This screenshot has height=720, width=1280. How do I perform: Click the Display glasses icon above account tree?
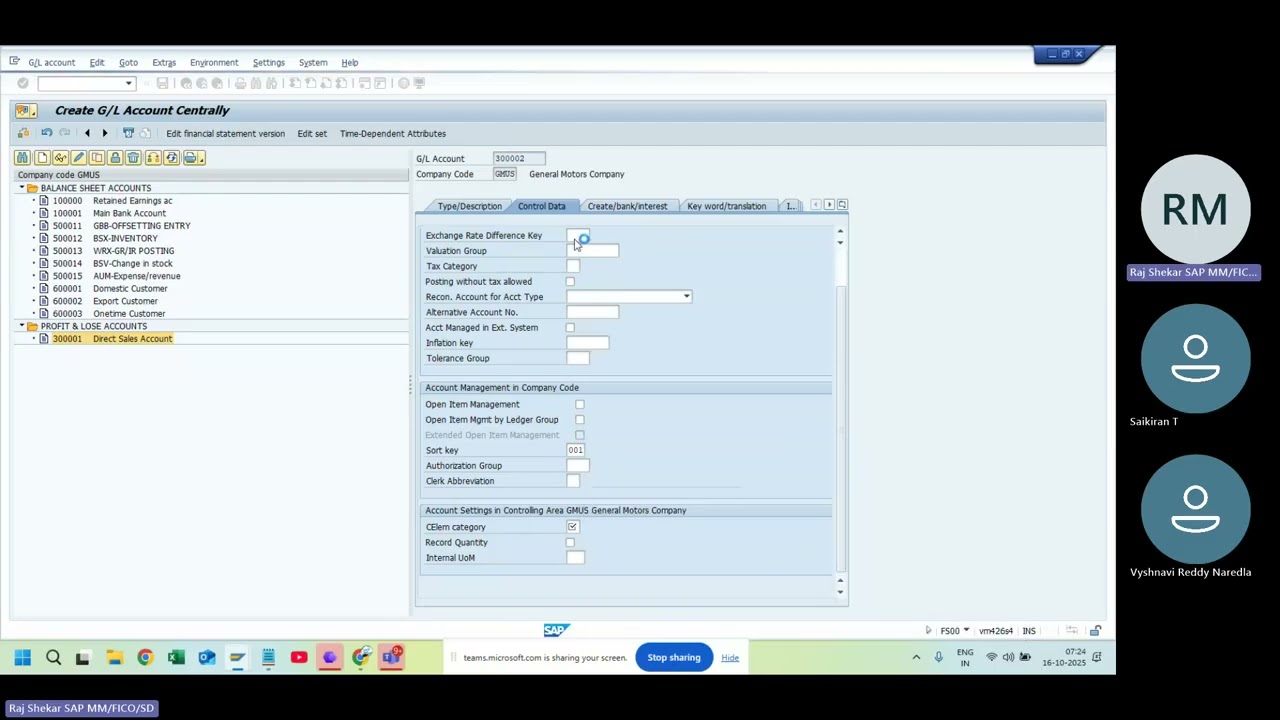click(60, 158)
